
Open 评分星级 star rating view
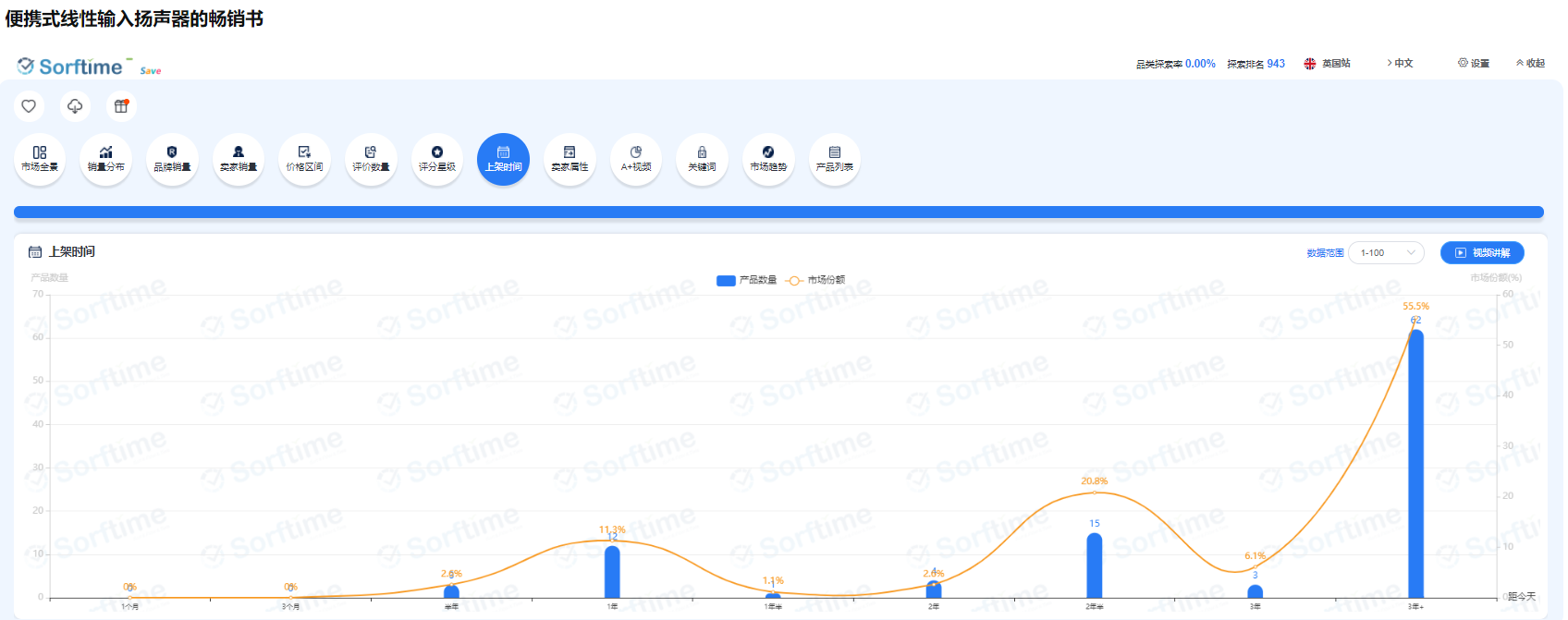[x=437, y=159]
